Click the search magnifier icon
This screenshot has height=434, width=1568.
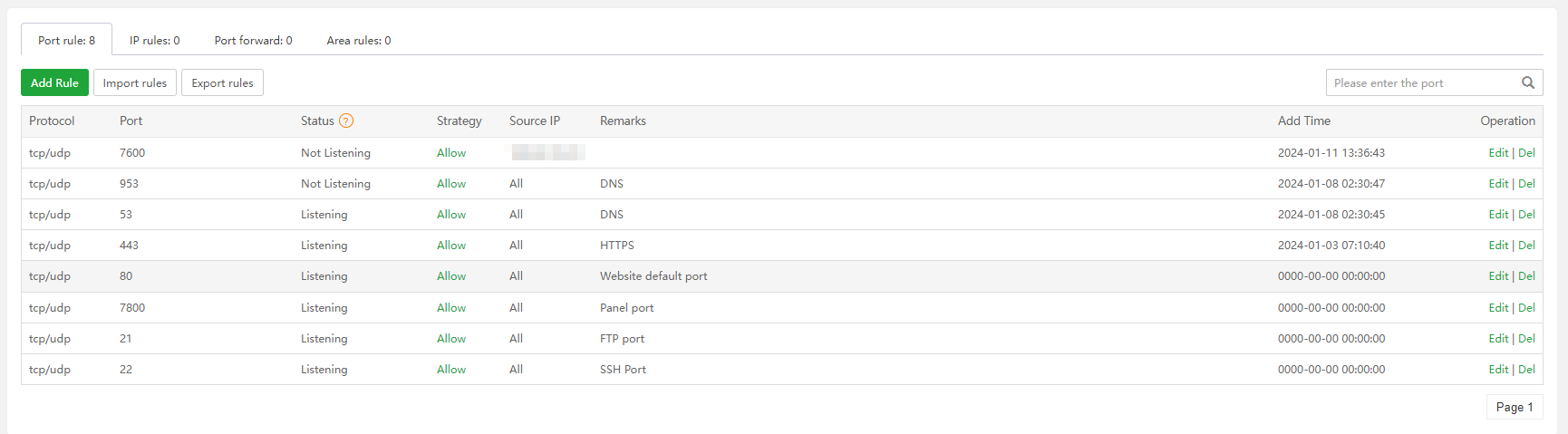pos(1528,82)
